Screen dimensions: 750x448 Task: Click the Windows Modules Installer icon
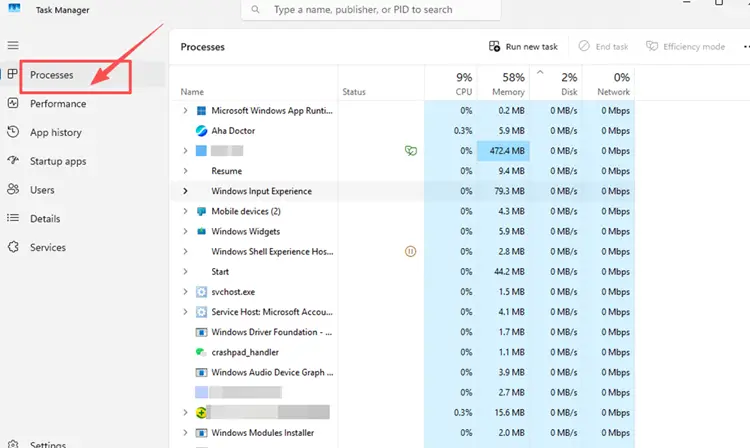[201, 433]
